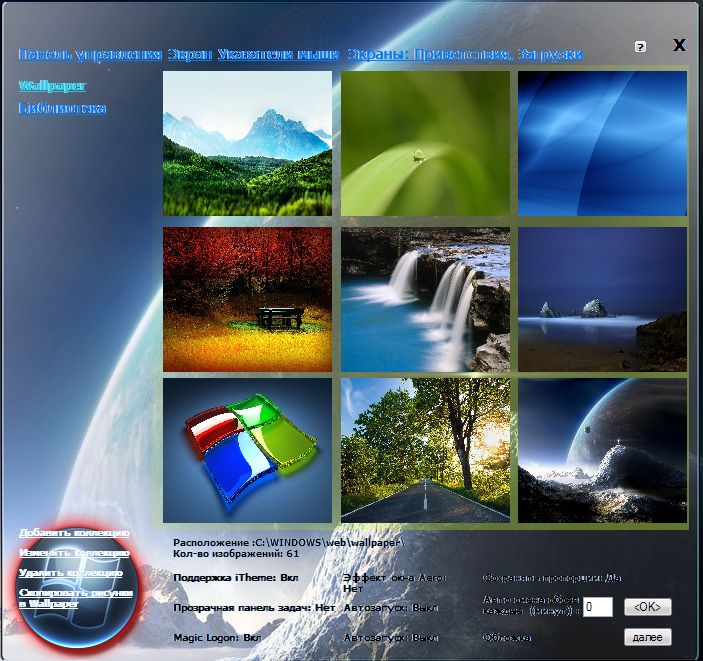
Task: Focus the auto-change minutes input field
Action: [x=598, y=607]
